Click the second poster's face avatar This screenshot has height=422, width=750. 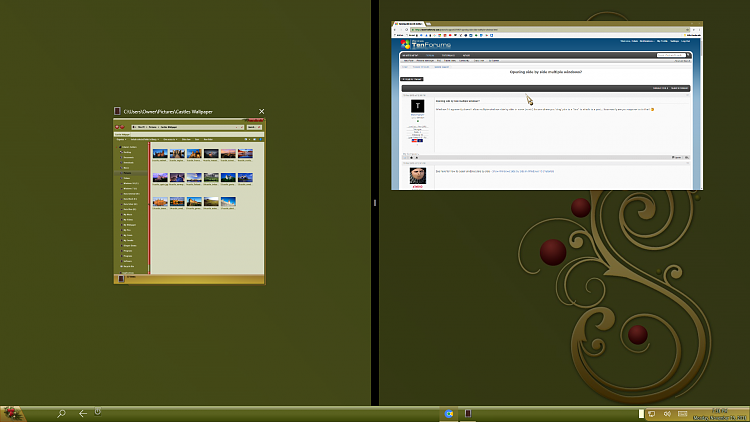418,176
